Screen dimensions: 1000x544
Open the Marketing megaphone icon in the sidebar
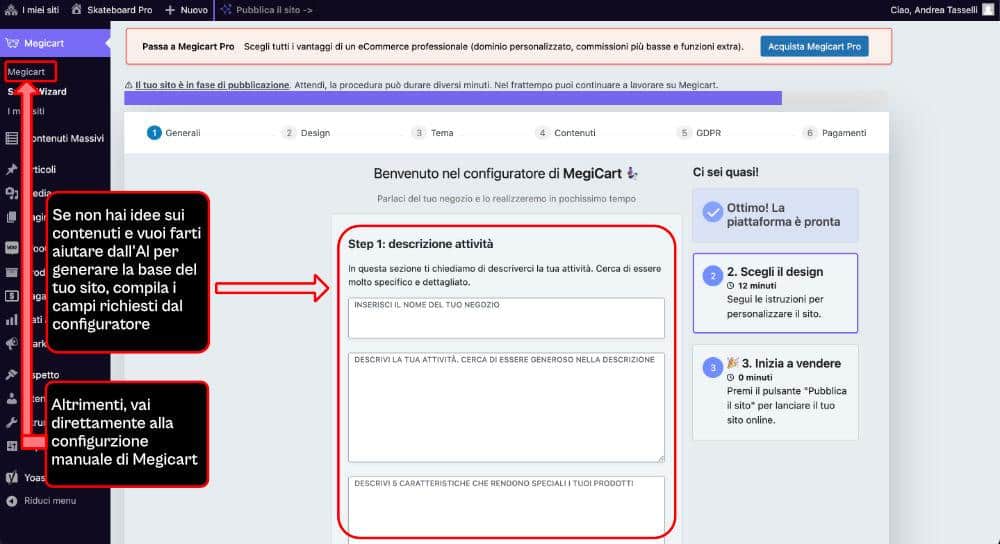11,344
